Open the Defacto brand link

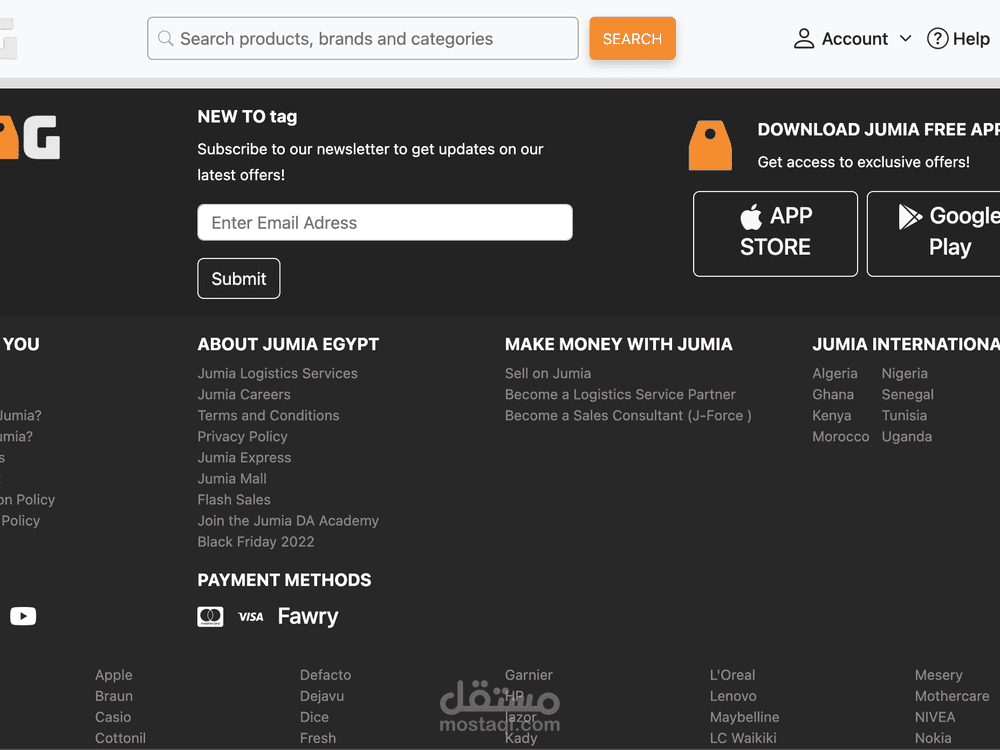[325, 675]
